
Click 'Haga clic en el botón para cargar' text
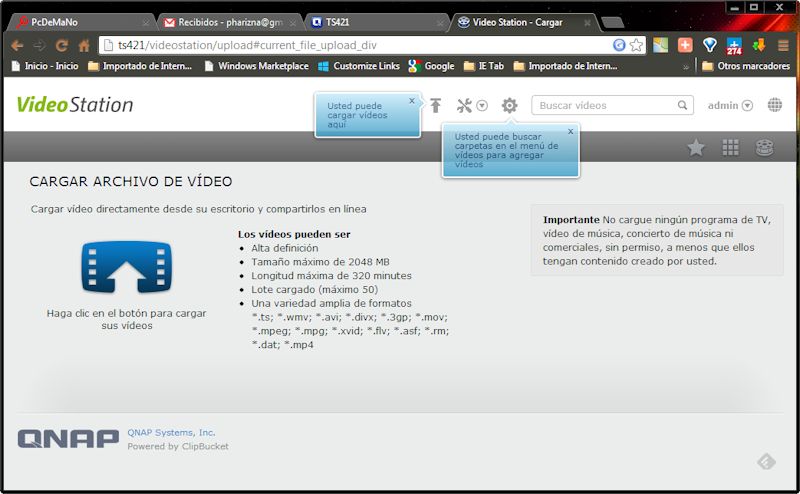[127, 313]
